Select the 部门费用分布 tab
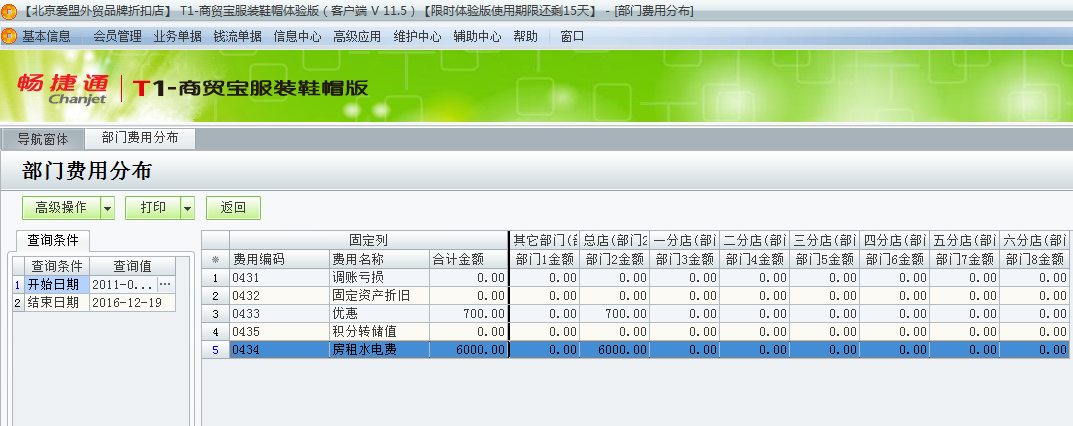Image resolution: width=1073 pixels, height=426 pixels. tap(140, 138)
